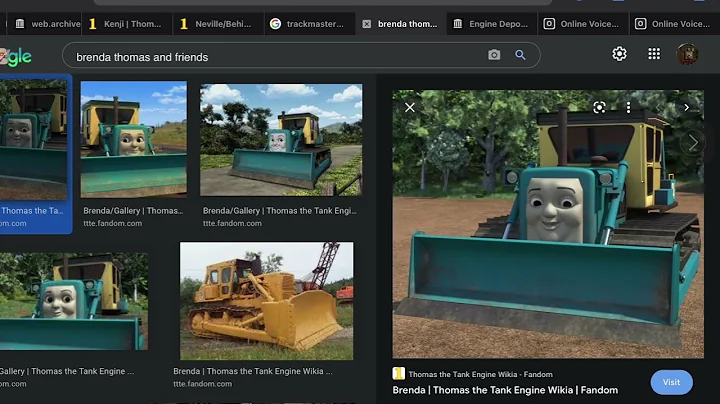This screenshot has width=720, height=404.
Task: Click Brenda/Gallery | Thomas the Tank Engi... caption
Action: pyautogui.click(x=280, y=211)
